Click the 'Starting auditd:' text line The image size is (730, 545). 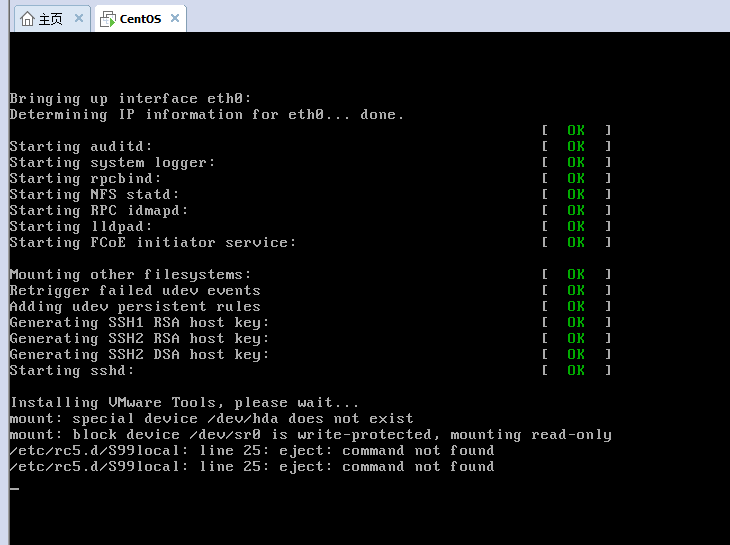tap(81, 147)
